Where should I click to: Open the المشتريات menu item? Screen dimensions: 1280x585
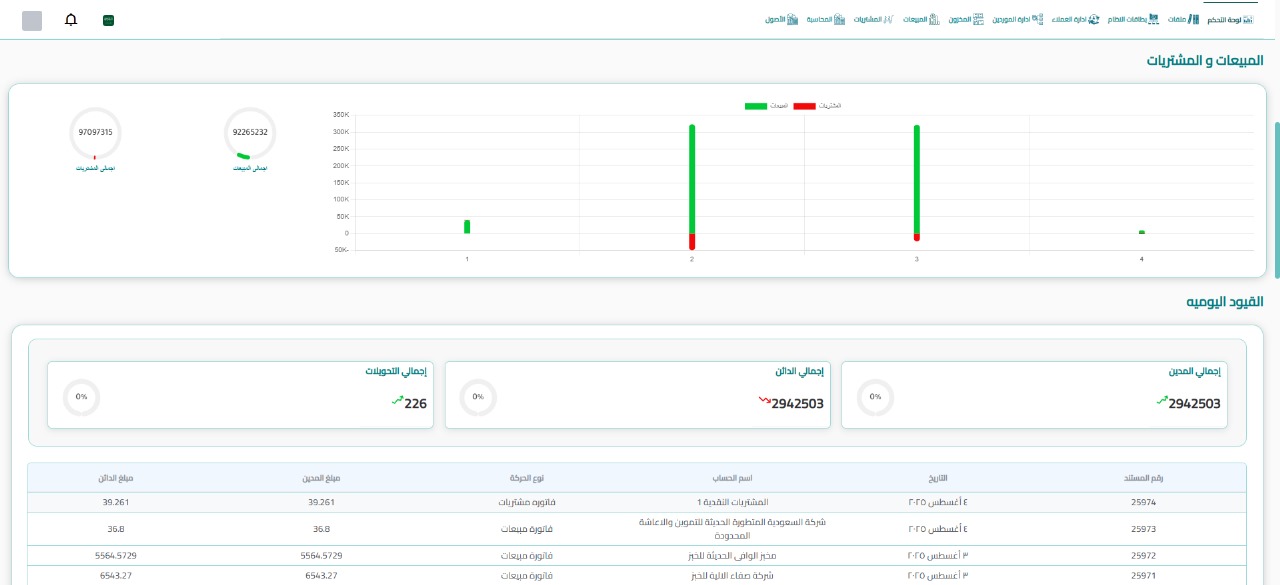(866, 20)
